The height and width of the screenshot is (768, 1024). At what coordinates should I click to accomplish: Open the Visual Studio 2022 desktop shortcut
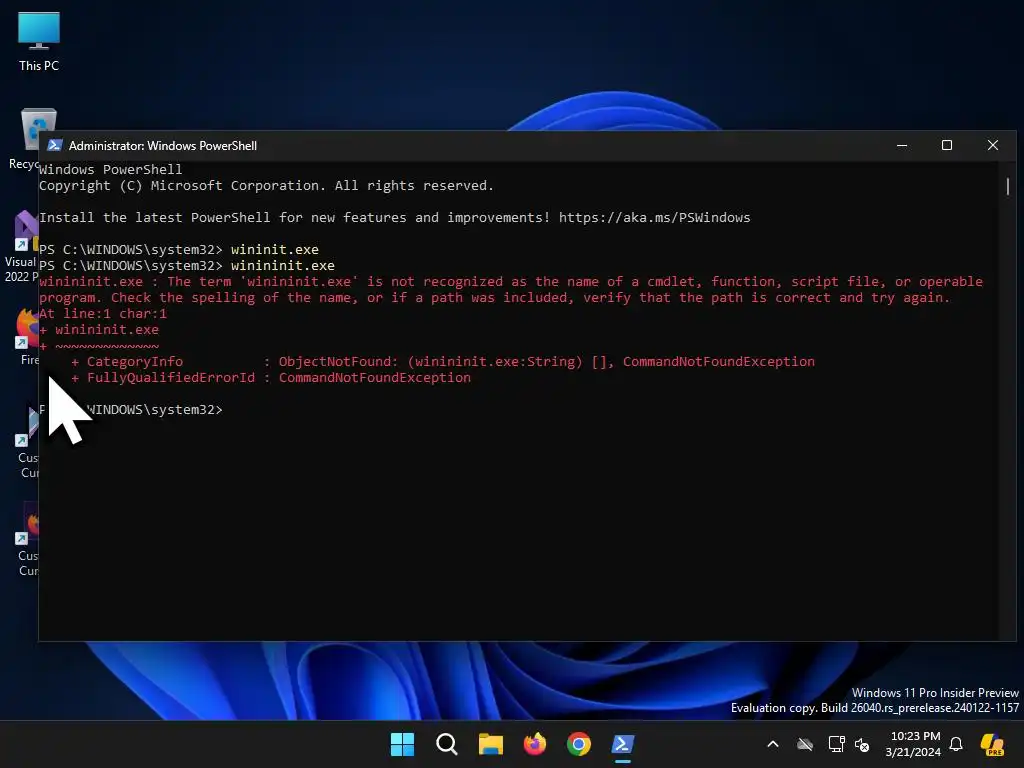21,247
